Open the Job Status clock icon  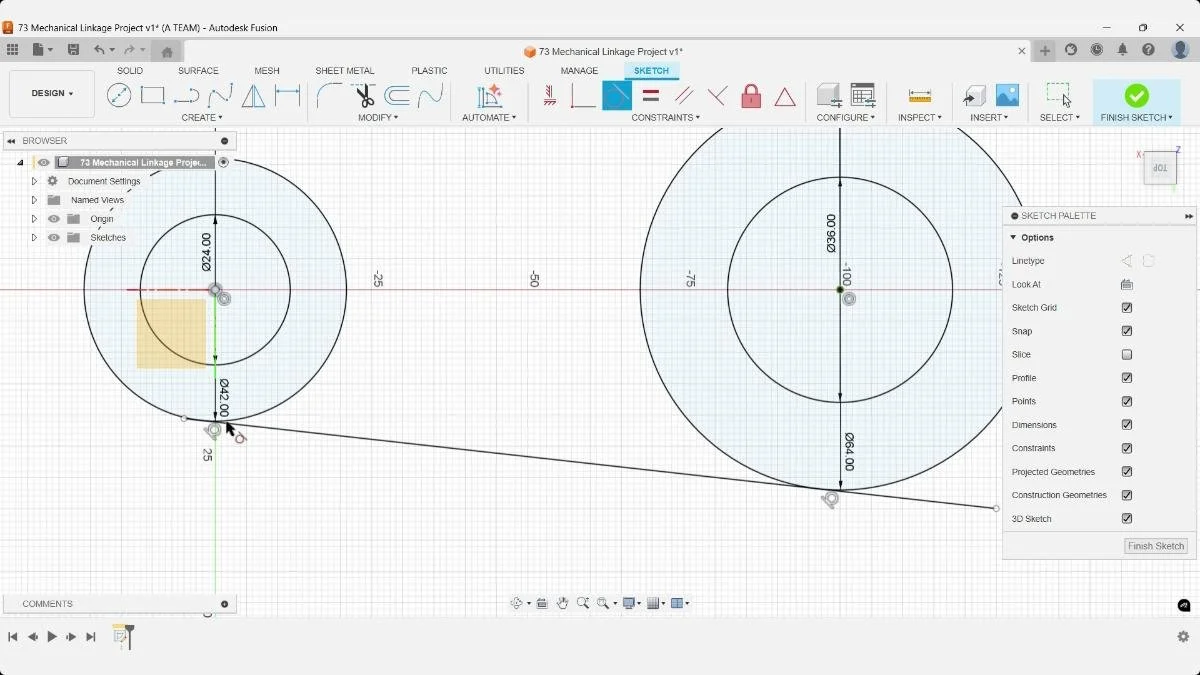point(1097,50)
